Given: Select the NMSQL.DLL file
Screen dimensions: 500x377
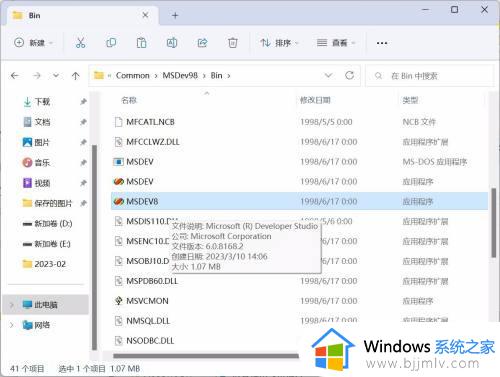Looking at the screenshot, I should (148, 321).
